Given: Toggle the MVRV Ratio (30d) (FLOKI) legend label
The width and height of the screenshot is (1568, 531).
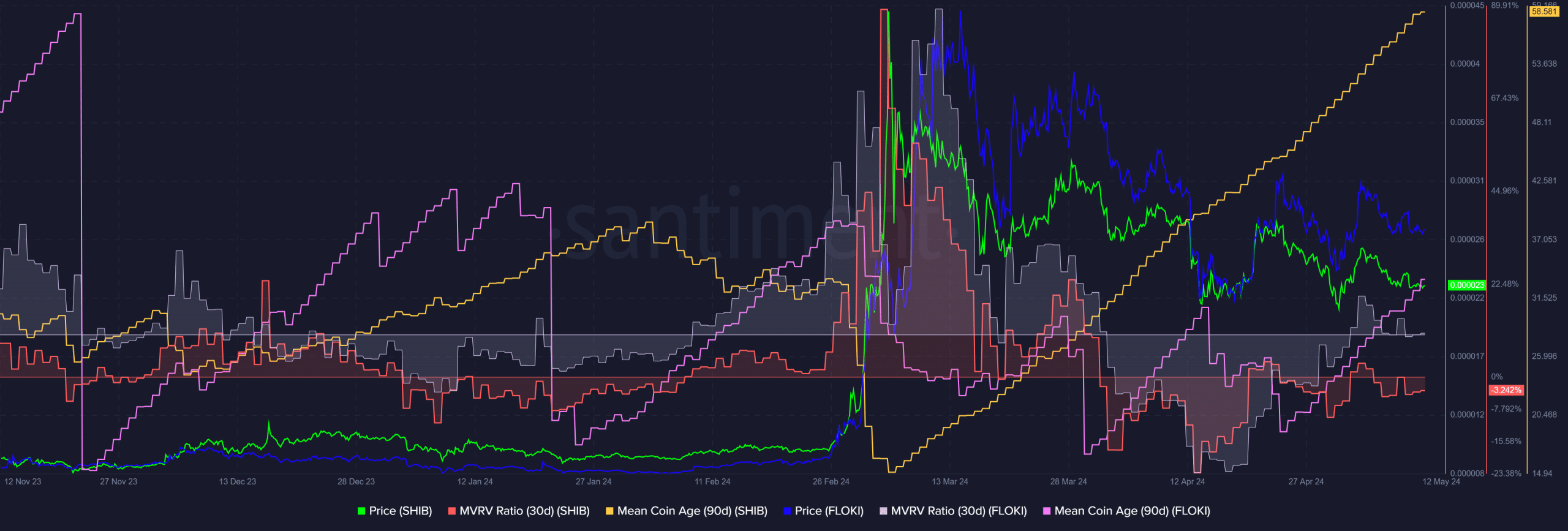Looking at the screenshot, I should [959, 511].
